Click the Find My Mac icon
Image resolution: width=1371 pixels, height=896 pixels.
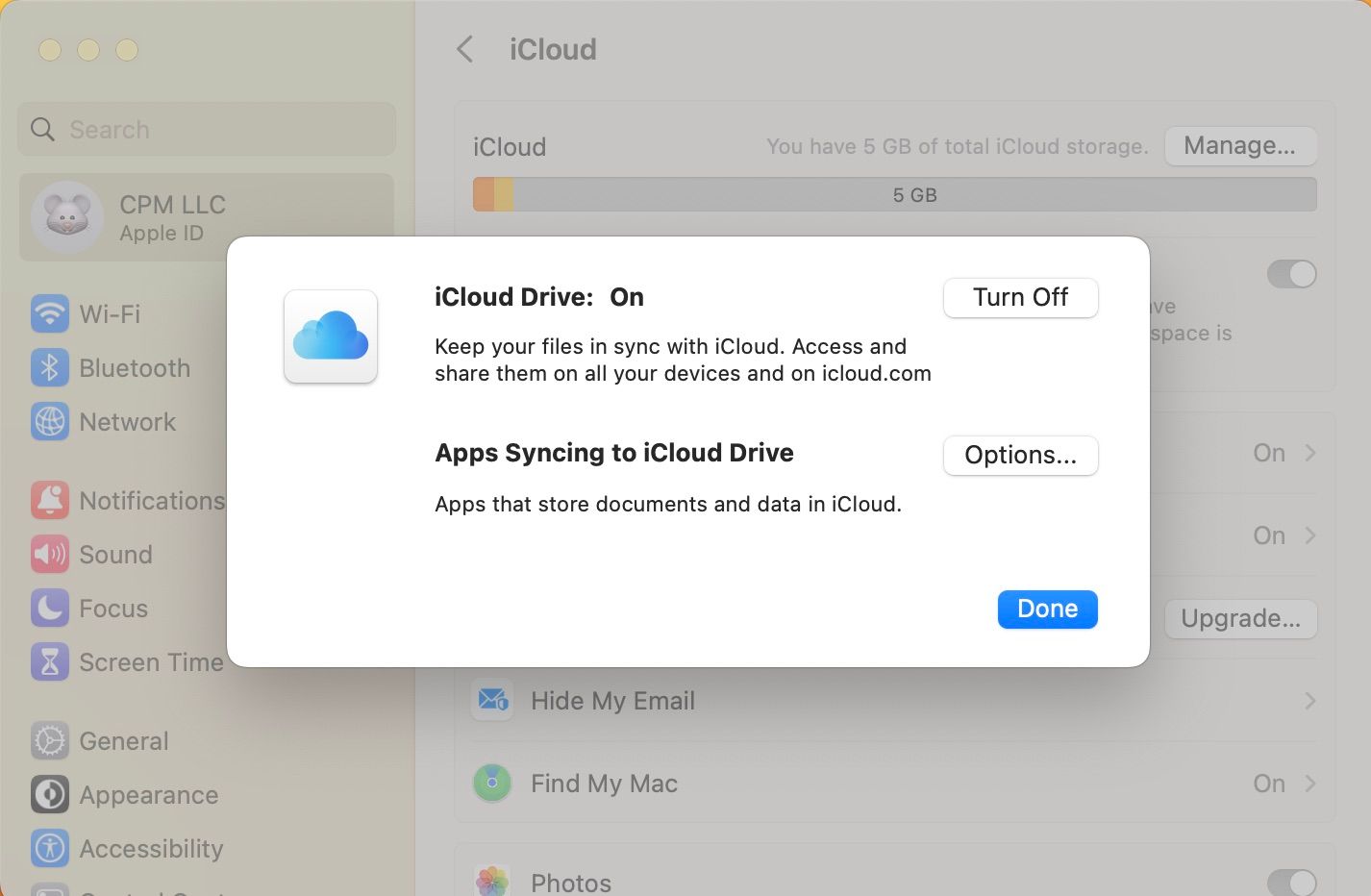tap(492, 784)
